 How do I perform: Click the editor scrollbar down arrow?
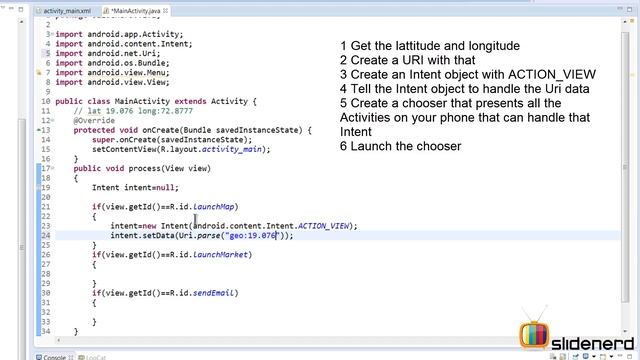click(x=625, y=331)
